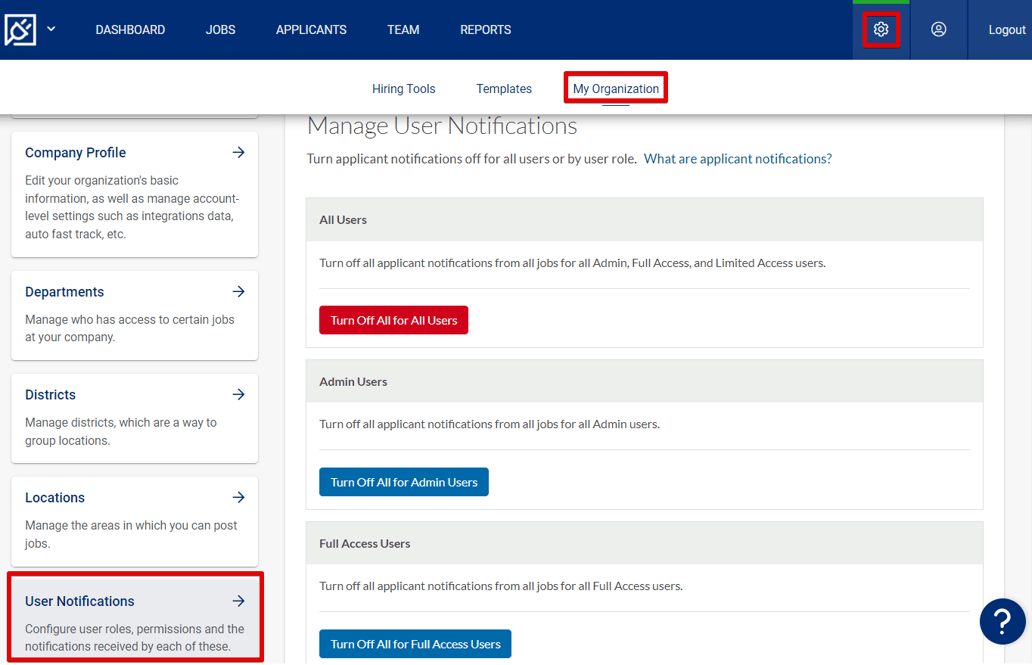Navigate to the TEAM menu item
Image resolution: width=1032 pixels, height=665 pixels.
click(403, 29)
